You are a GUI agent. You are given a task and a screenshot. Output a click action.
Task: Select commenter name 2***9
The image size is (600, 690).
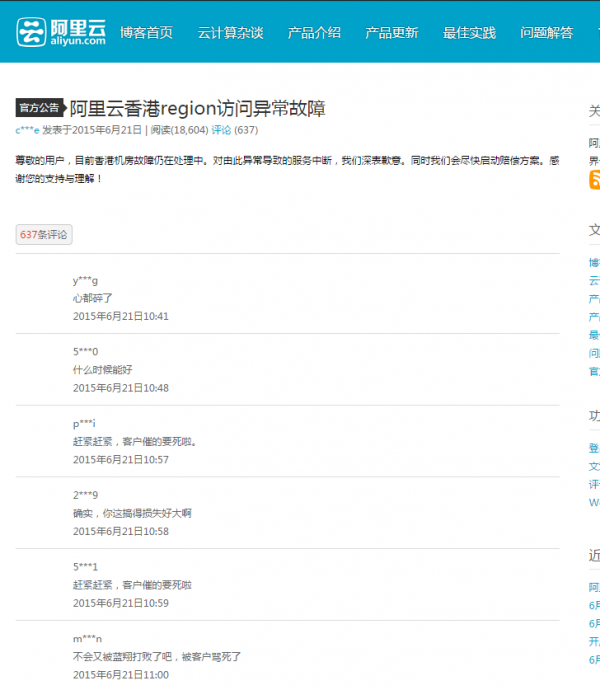pyautogui.click(x=85, y=495)
